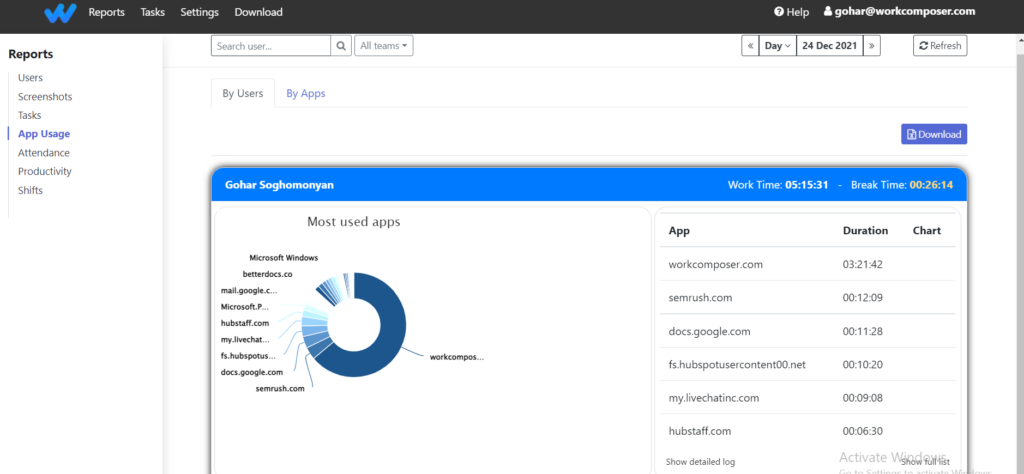Click the docs.google.com chart label
The height and width of the screenshot is (474, 1024).
click(x=251, y=372)
